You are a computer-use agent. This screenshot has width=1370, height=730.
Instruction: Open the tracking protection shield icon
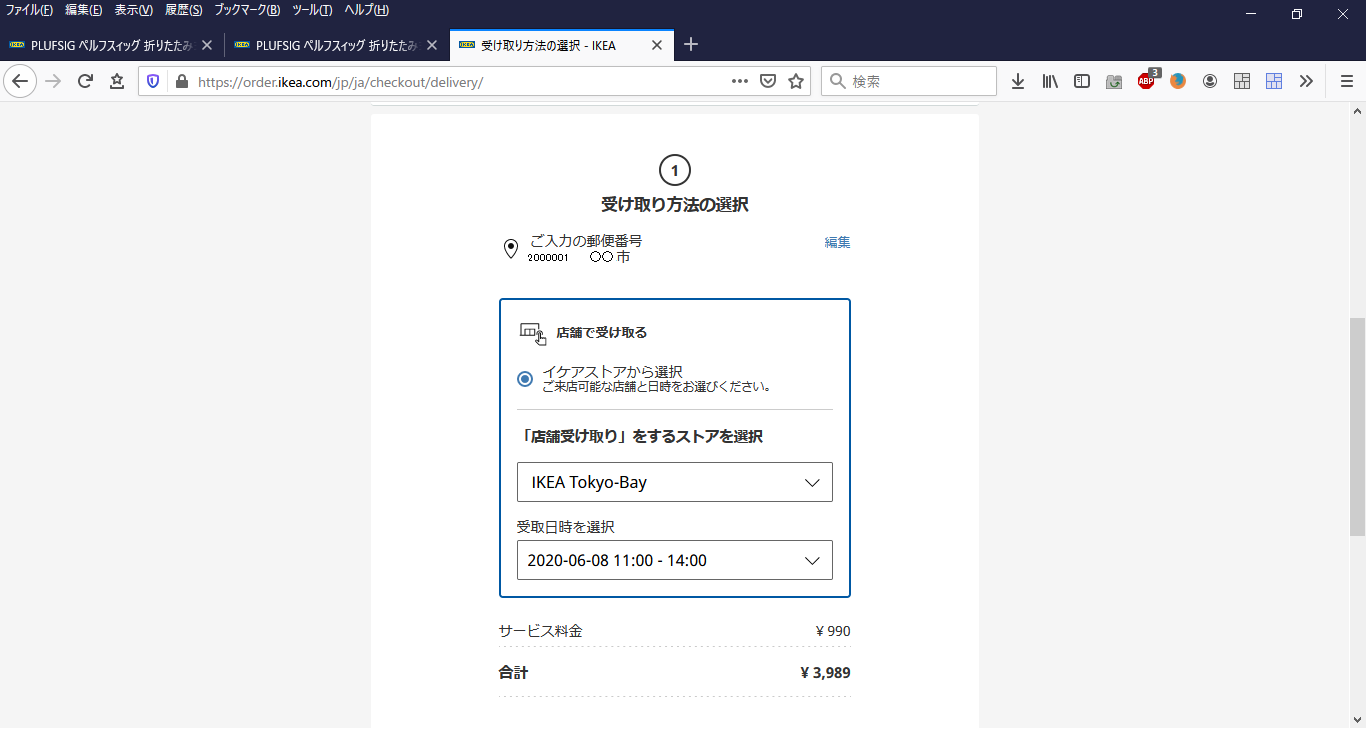point(153,82)
